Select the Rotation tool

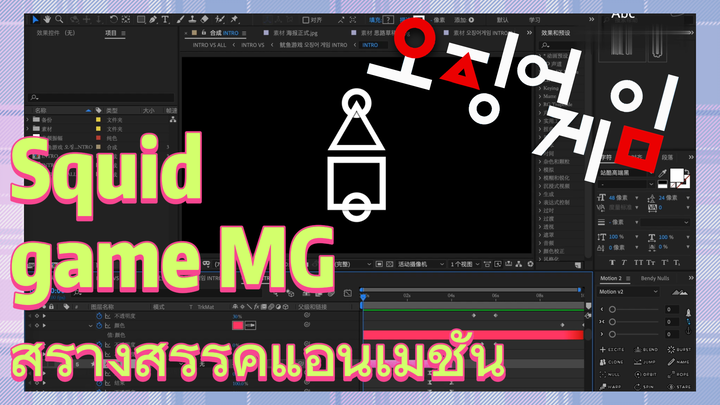click(x=113, y=20)
